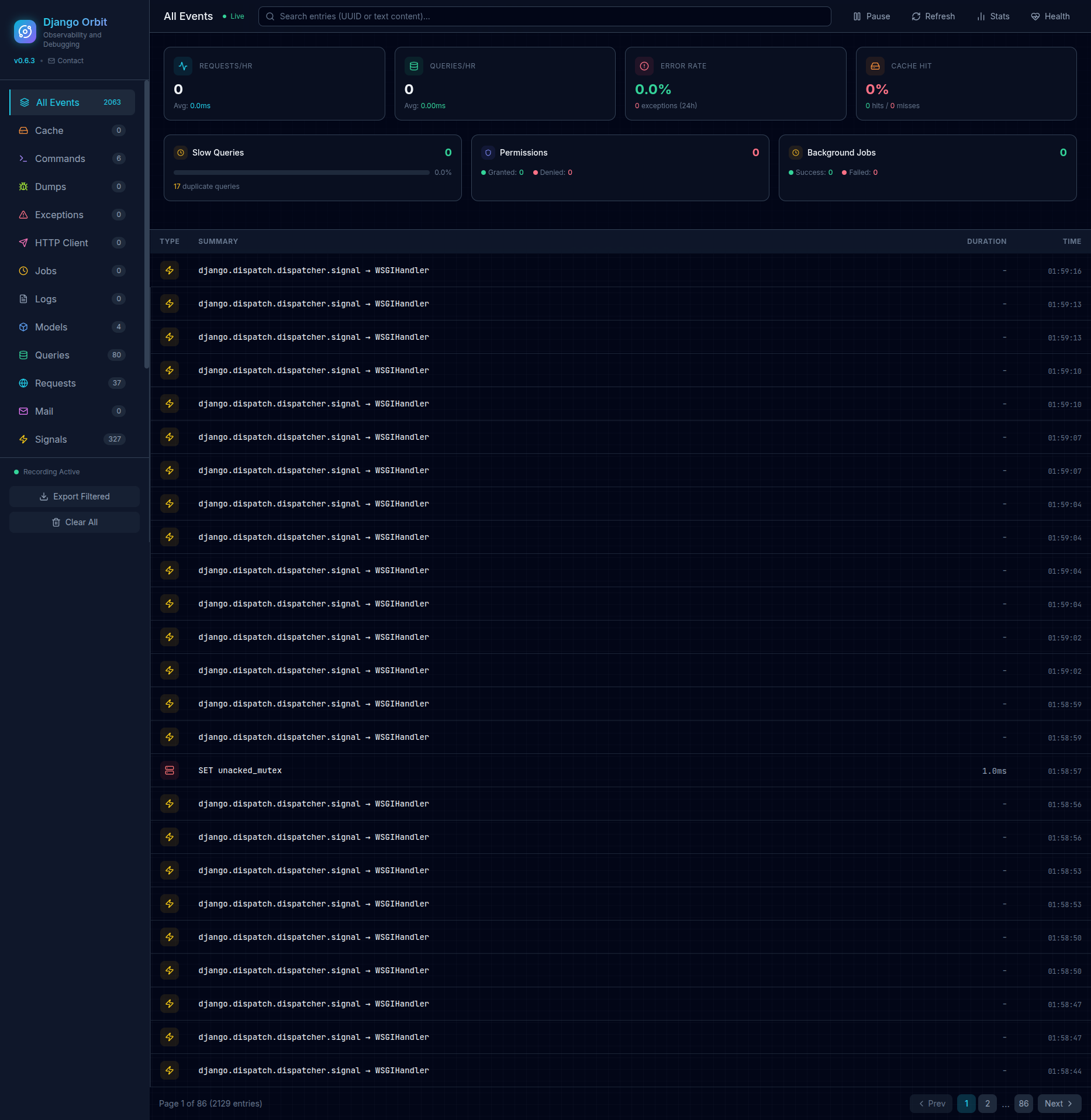Pause the live event stream
Viewport: 1091px width, 1120px height.
coord(871,16)
